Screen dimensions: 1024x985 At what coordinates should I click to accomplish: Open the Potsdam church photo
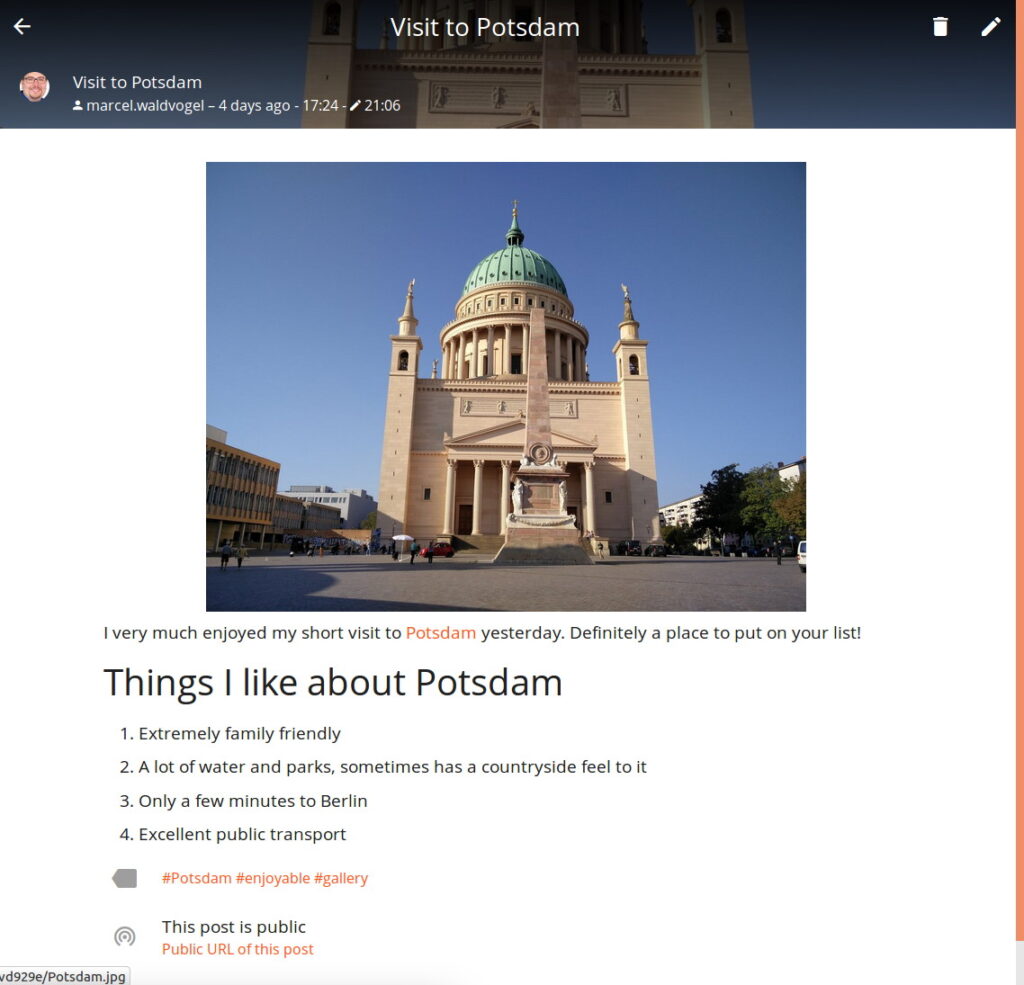coord(506,387)
